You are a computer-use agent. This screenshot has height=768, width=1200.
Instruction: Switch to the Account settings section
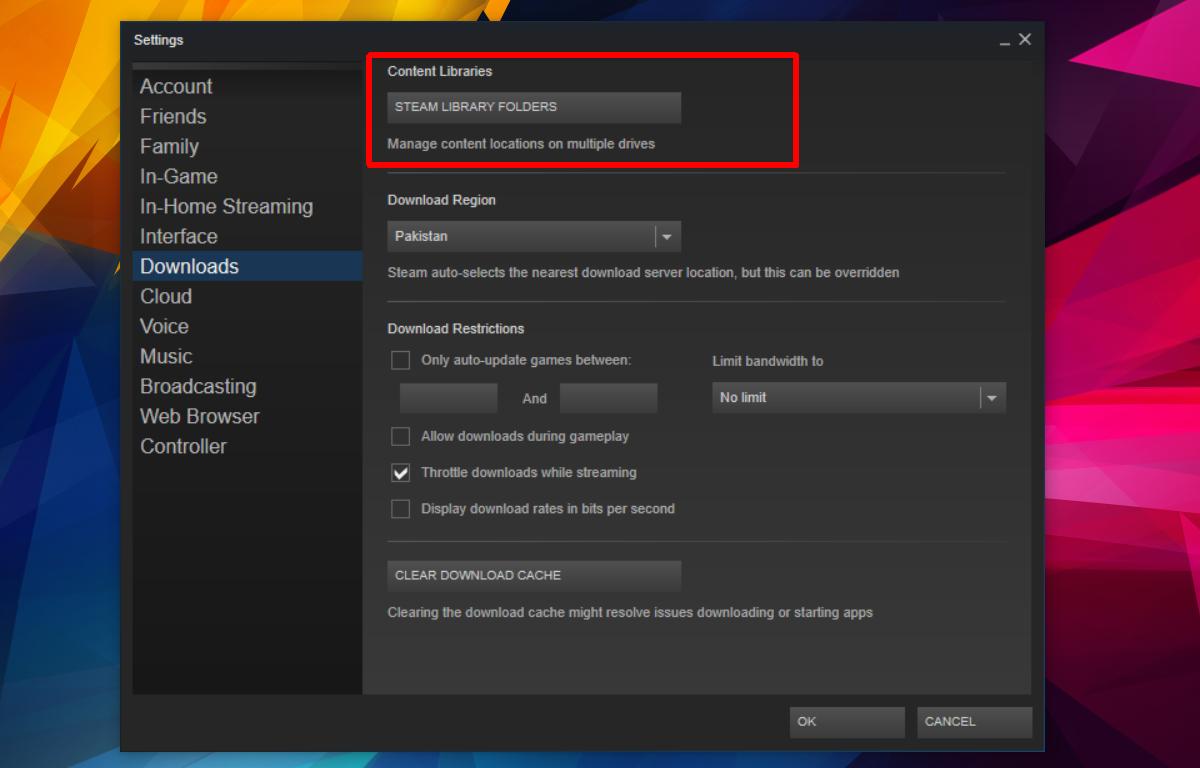pos(176,86)
